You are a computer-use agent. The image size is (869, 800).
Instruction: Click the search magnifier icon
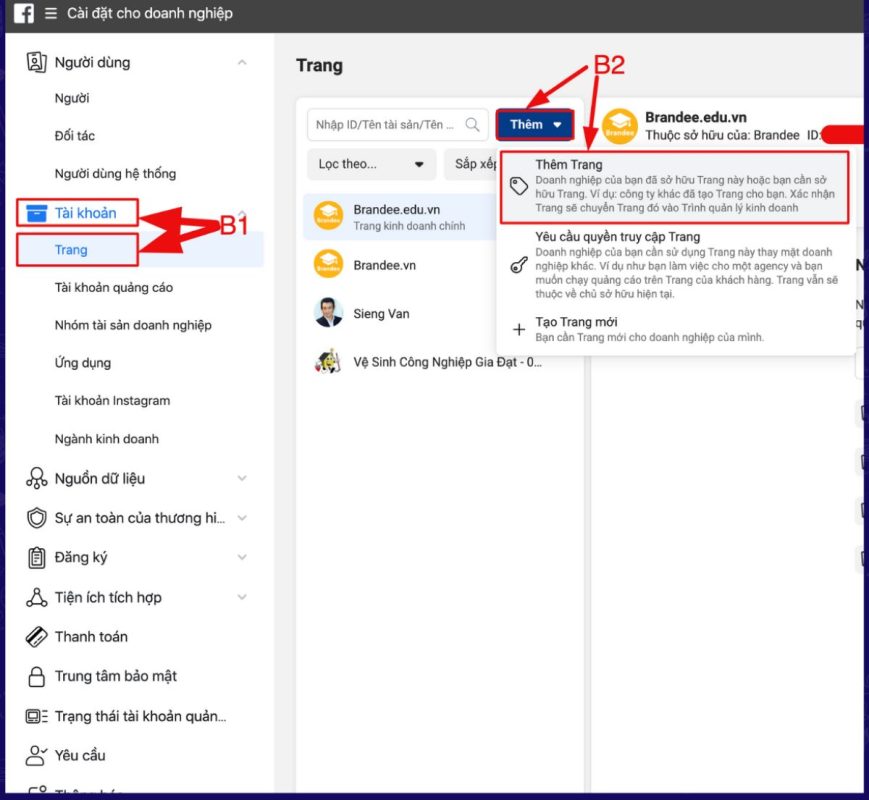[472, 125]
